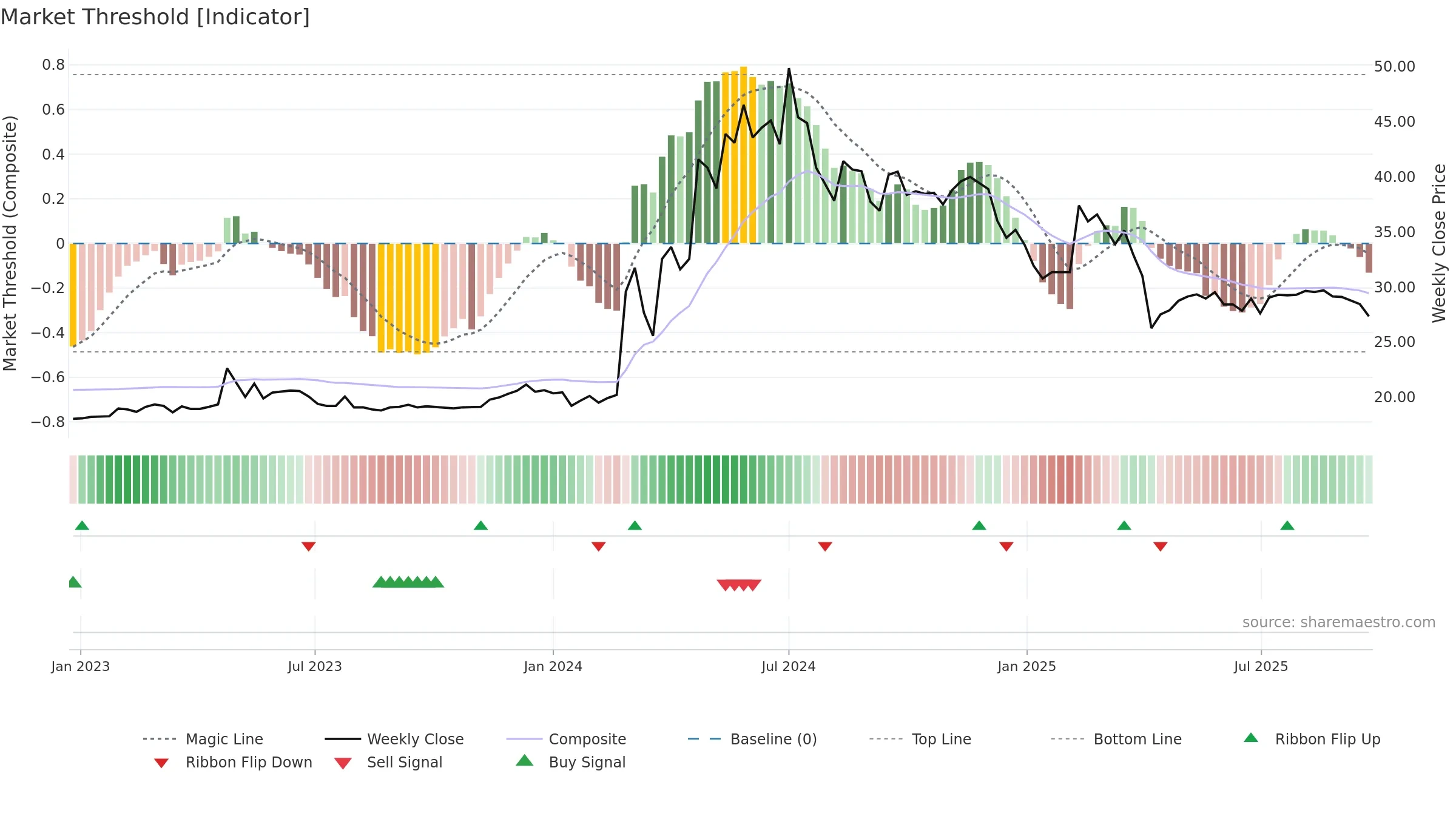Screen dimensions: 1456x819
Task: Toggle the Magic Line legend entry
Action: pyautogui.click(x=203, y=739)
